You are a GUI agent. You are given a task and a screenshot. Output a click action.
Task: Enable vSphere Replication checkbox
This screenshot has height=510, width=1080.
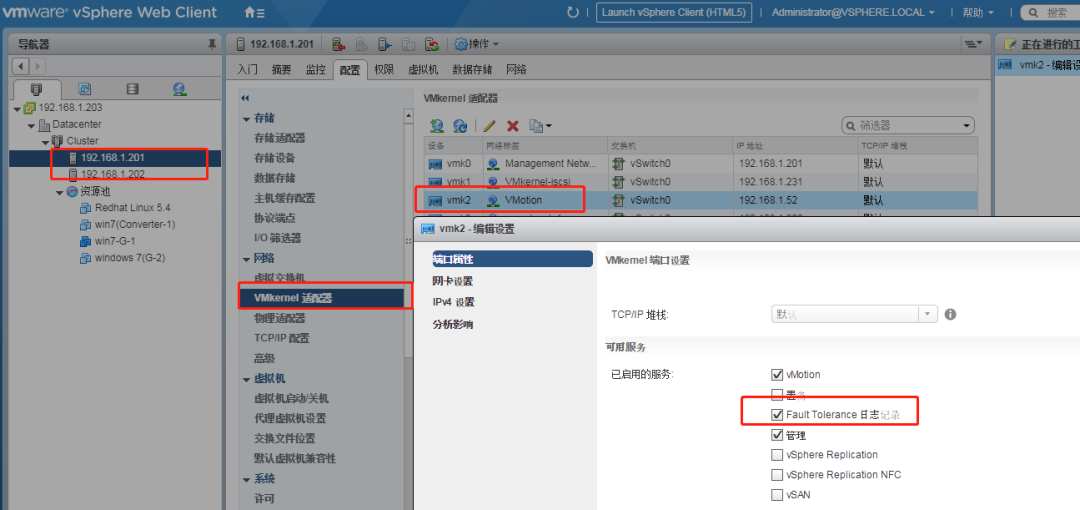(777, 455)
